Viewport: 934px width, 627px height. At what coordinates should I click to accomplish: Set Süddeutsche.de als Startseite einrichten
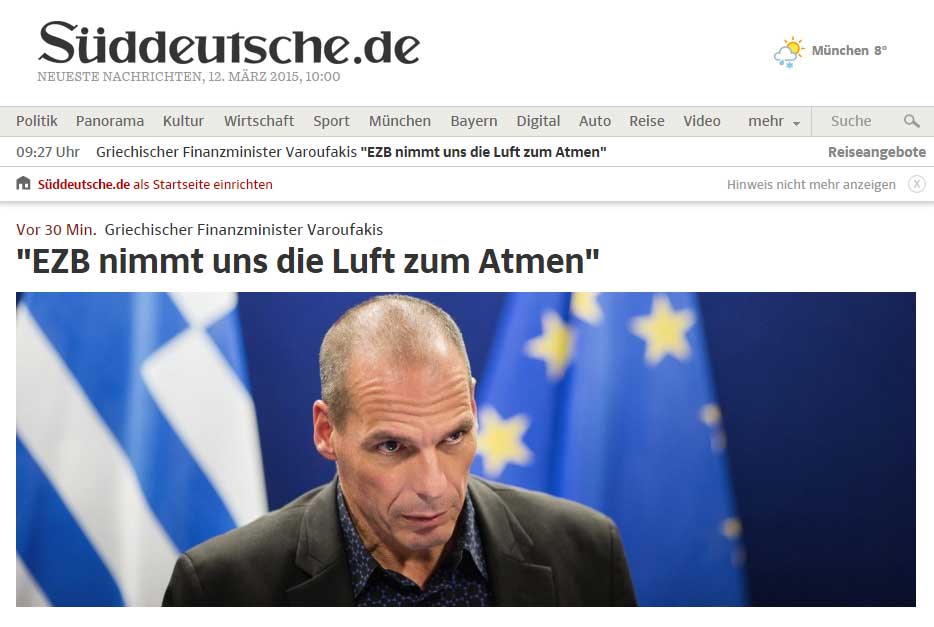(x=155, y=185)
